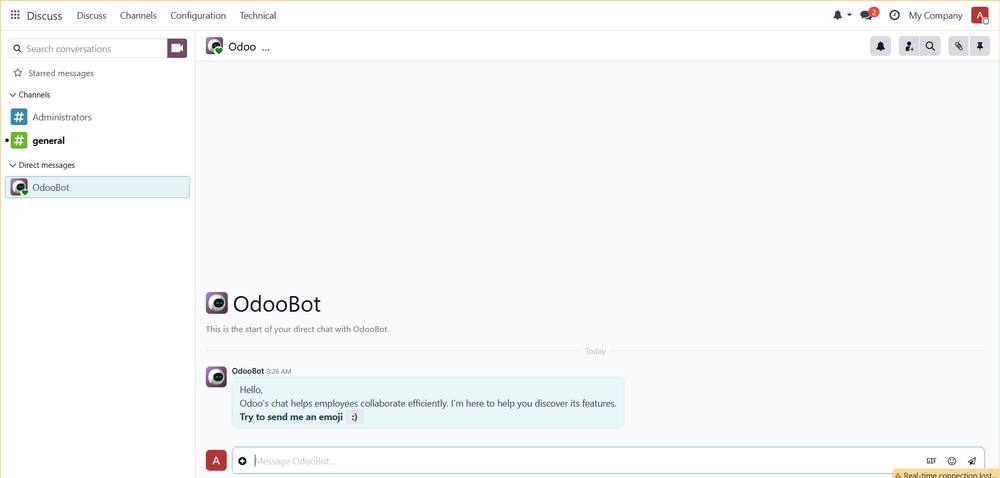Open the Administrators channel
Image resolution: width=1000 pixels, height=478 pixels.
click(97, 117)
